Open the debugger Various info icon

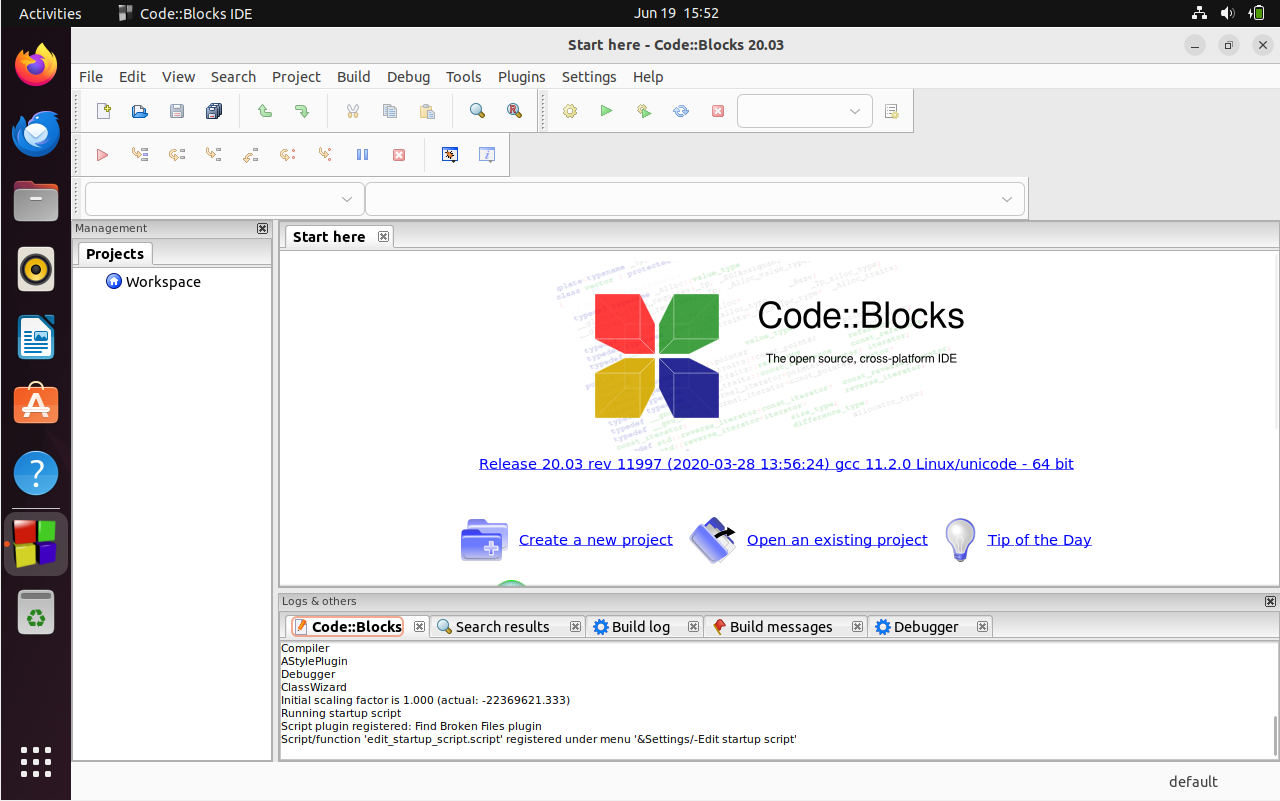pyautogui.click(x=487, y=155)
